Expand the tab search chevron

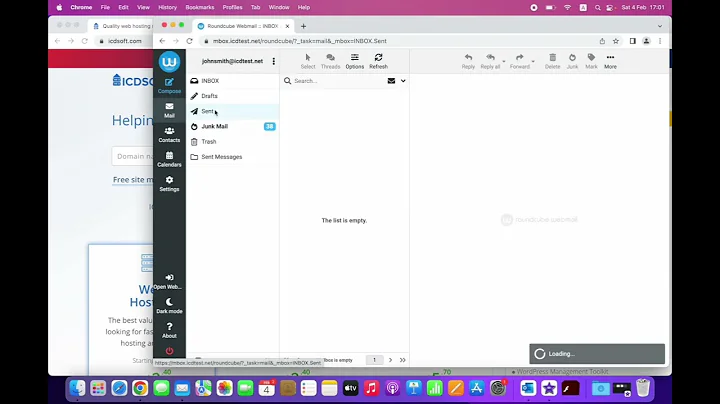pyautogui.click(x=660, y=26)
